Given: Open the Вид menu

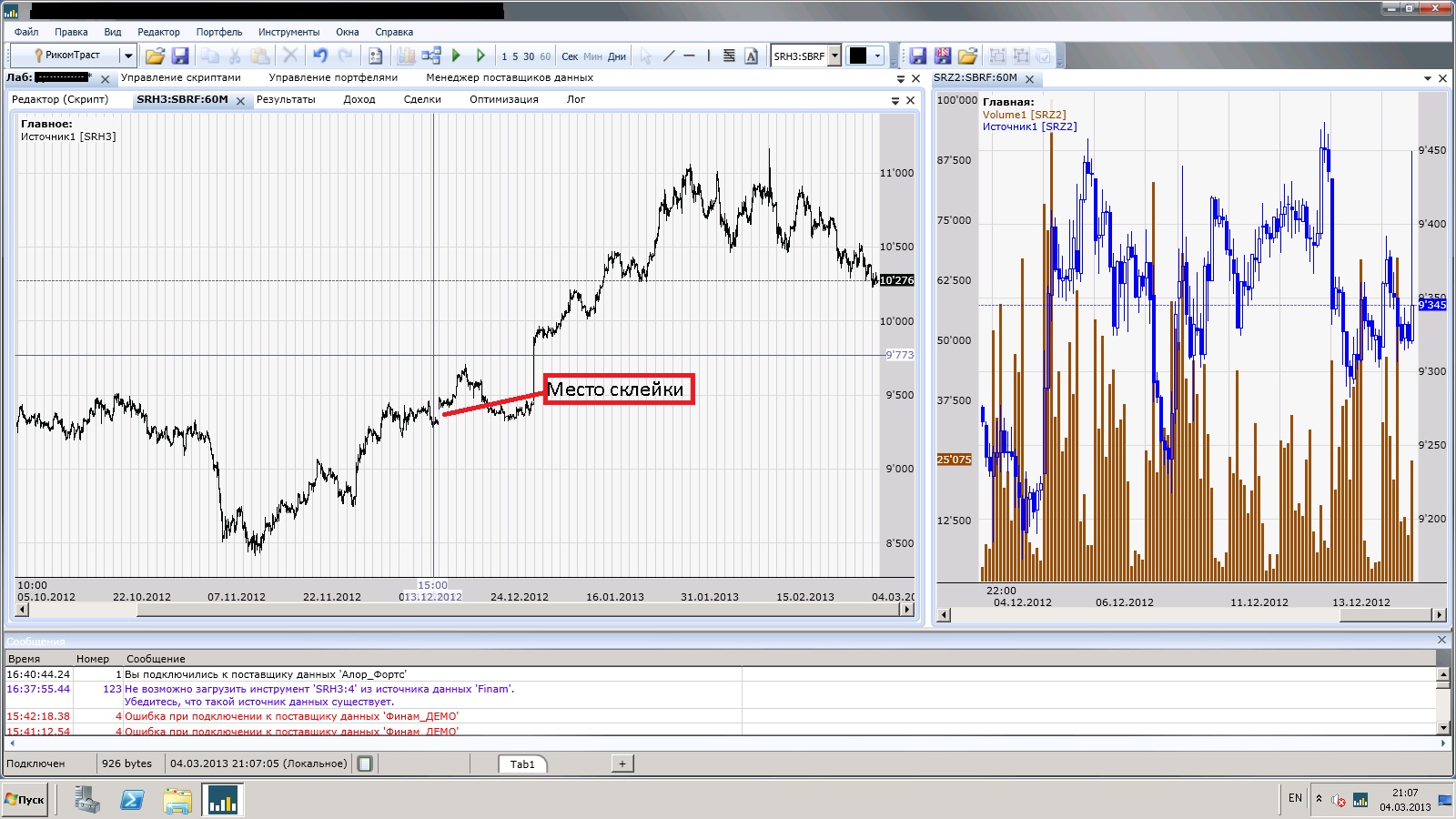Looking at the screenshot, I should click(113, 32).
